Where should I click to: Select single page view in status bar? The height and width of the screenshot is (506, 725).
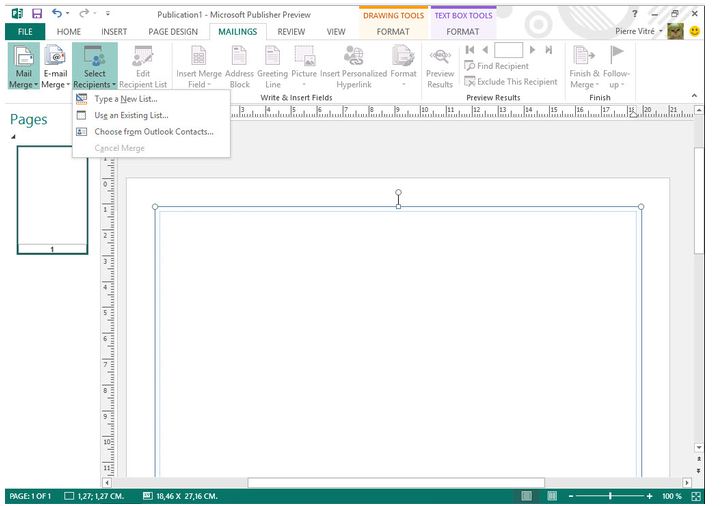[x=525, y=496]
